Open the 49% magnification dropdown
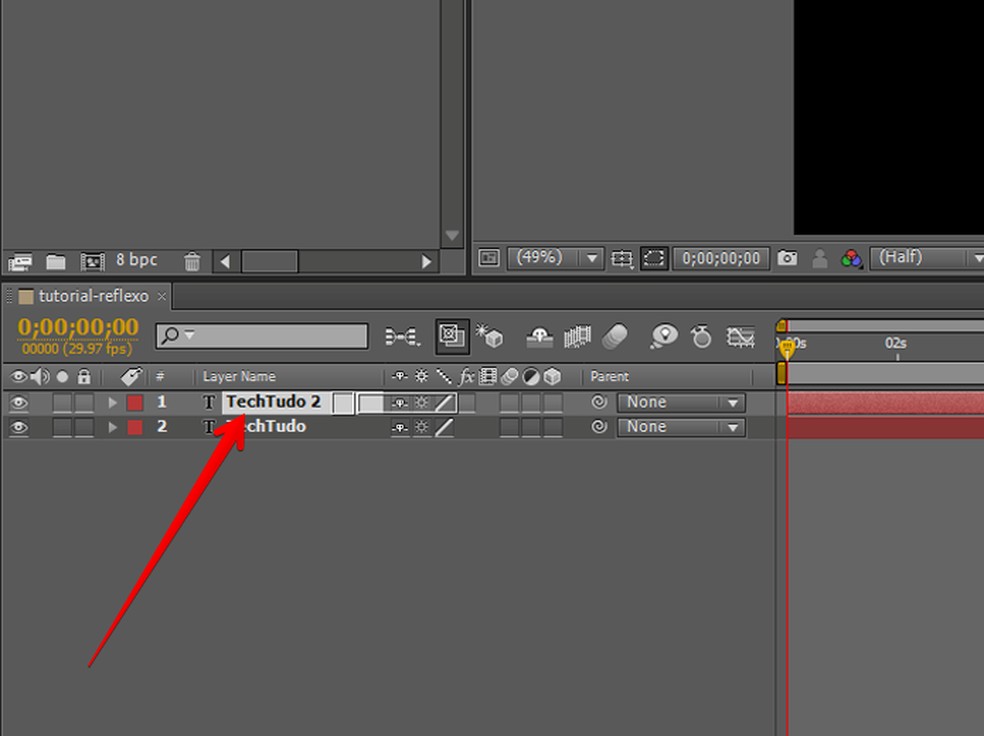 (555, 258)
